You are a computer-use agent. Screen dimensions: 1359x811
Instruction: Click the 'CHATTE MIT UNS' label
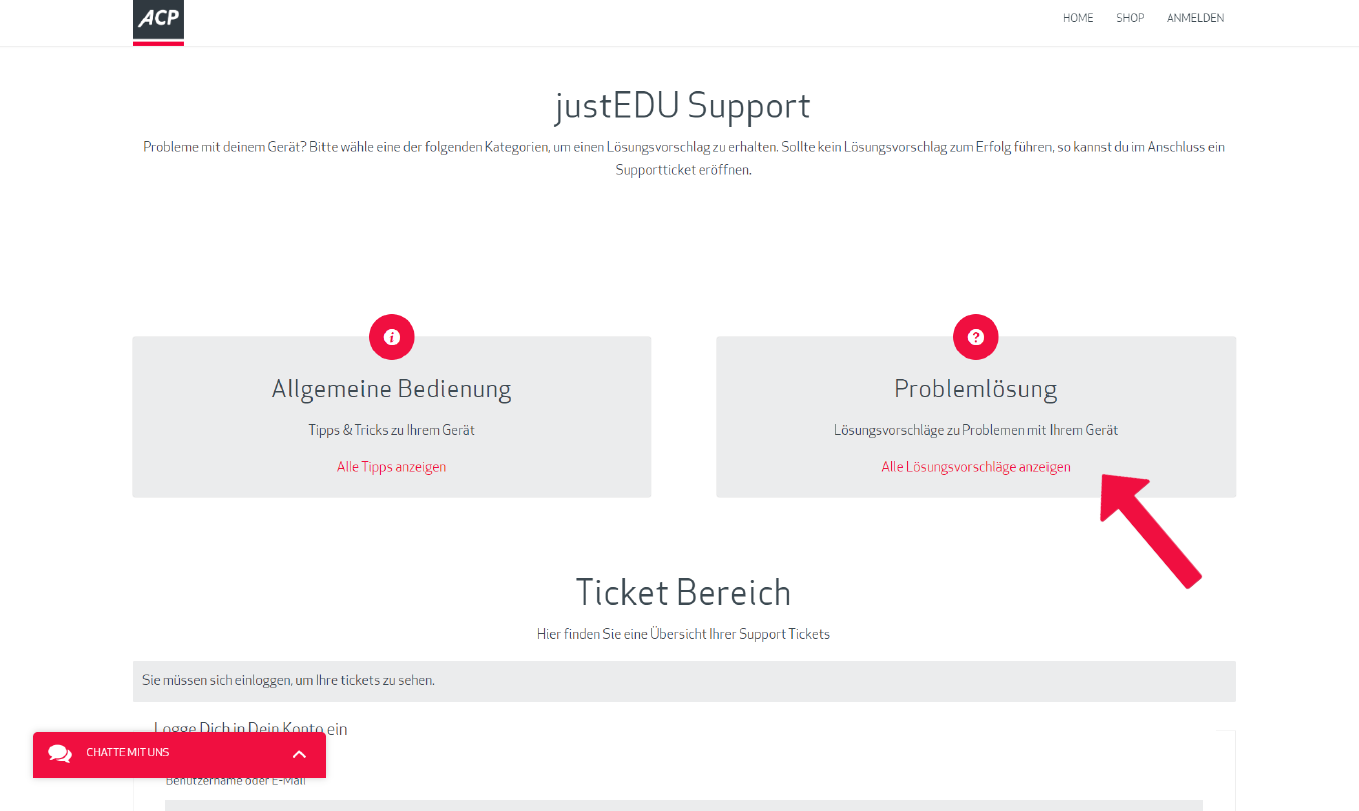tap(128, 753)
